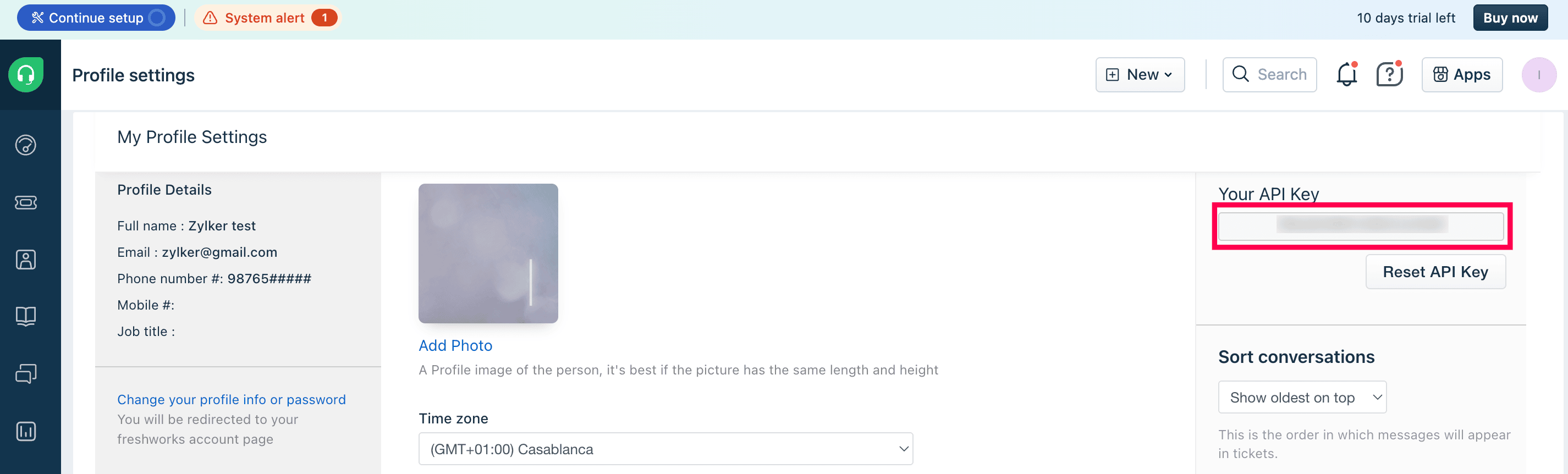The height and width of the screenshot is (474, 1568).
Task: Open the System alert notification
Action: 268,18
